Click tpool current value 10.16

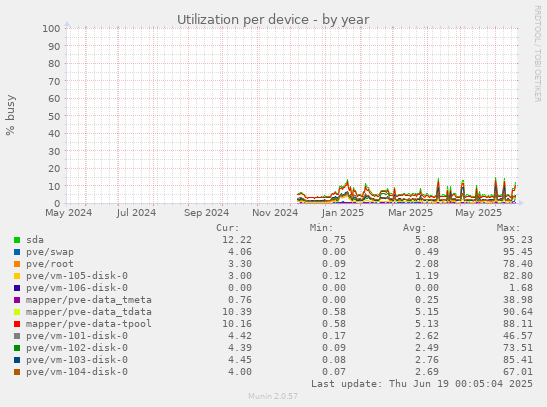tap(237, 324)
